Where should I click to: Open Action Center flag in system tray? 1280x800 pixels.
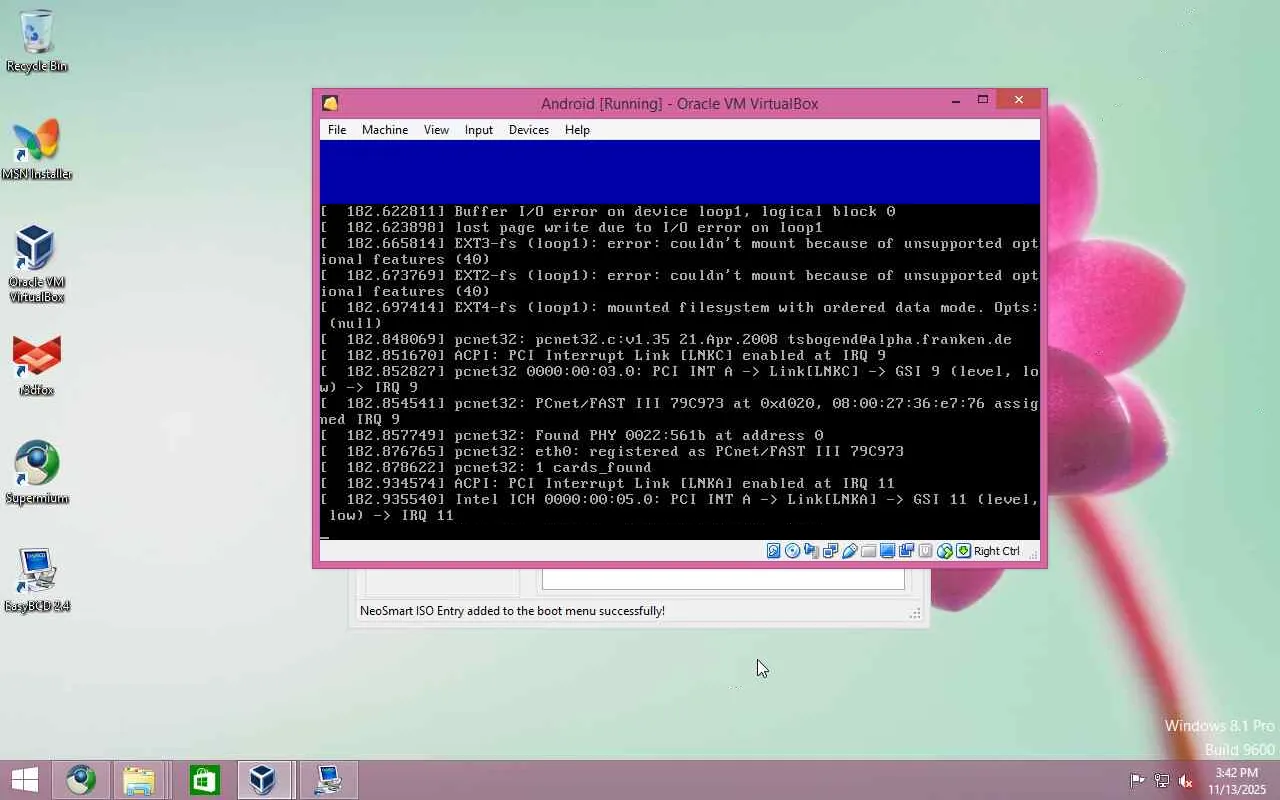(x=1137, y=780)
